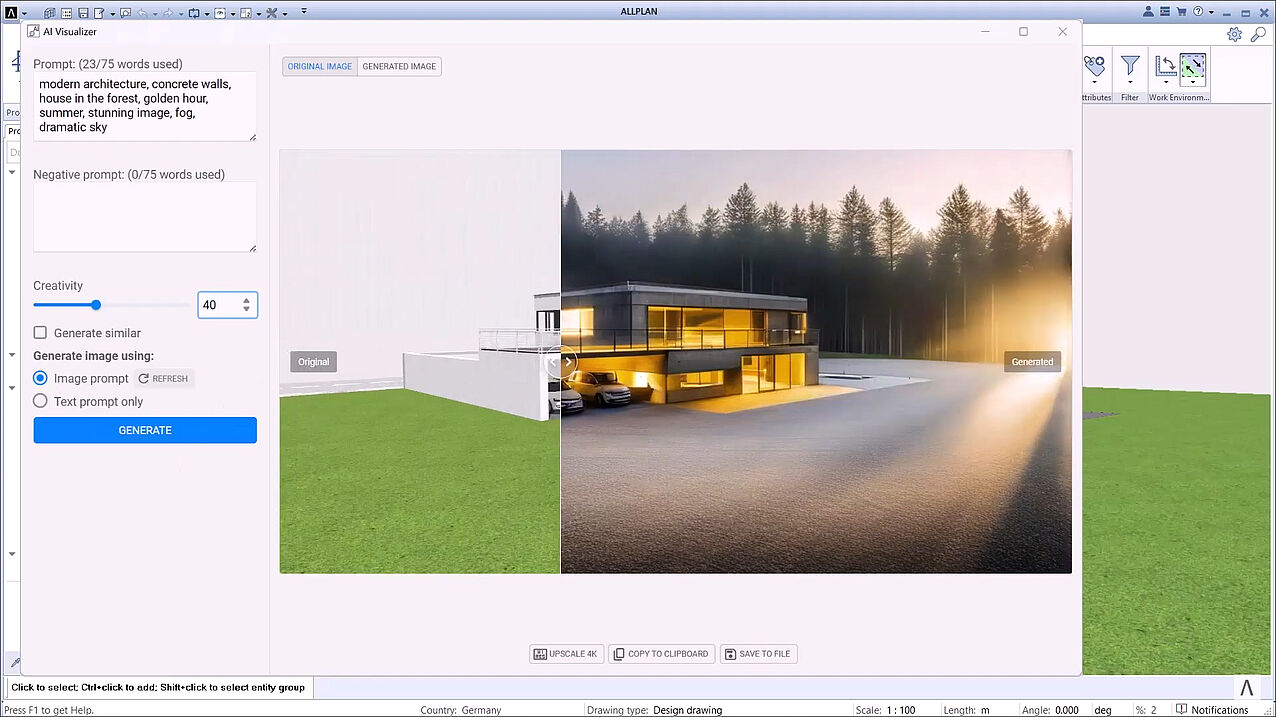The image size is (1276, 717).
Task: Click into the Prompt text area
Action: tap(145, 106)
